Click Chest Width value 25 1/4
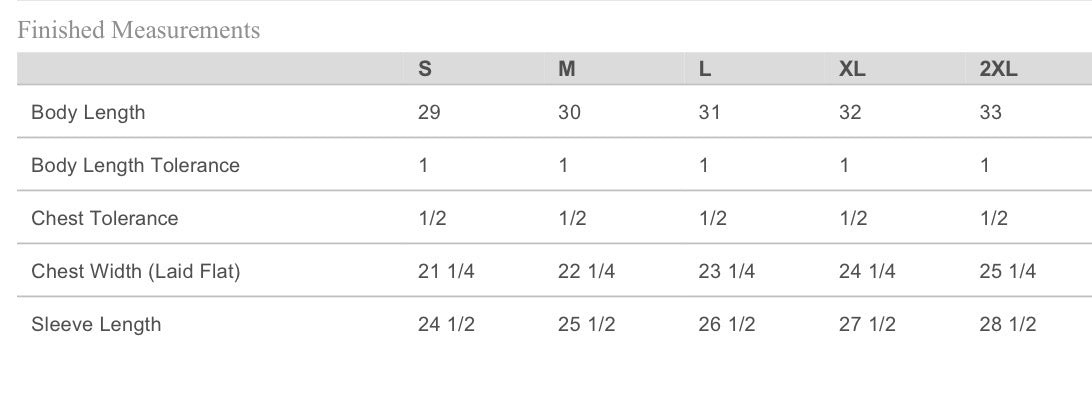1092x412 pixels. click(1007, 272)
